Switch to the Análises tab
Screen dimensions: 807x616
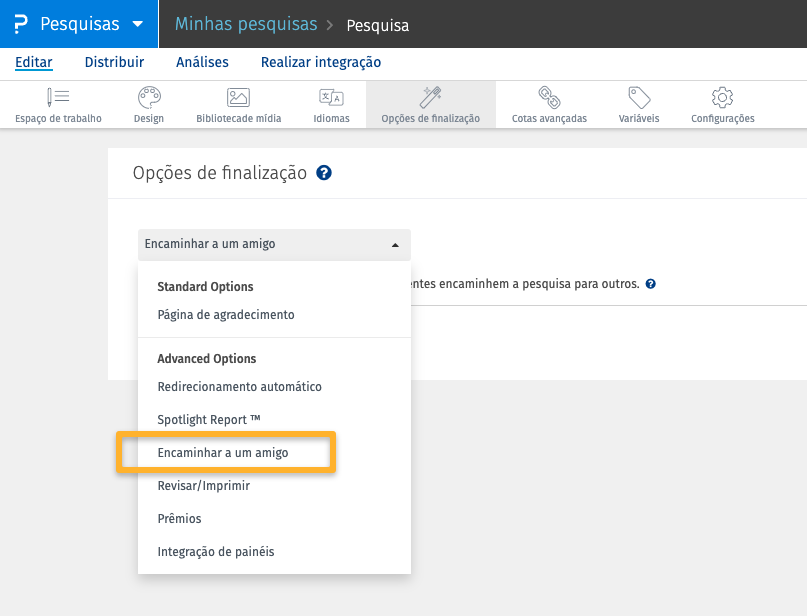pos(202,62)
